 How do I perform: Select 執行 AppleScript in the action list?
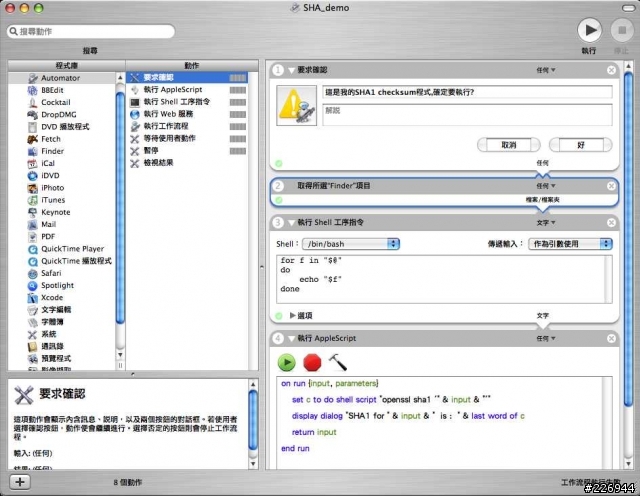coord(187,90)
